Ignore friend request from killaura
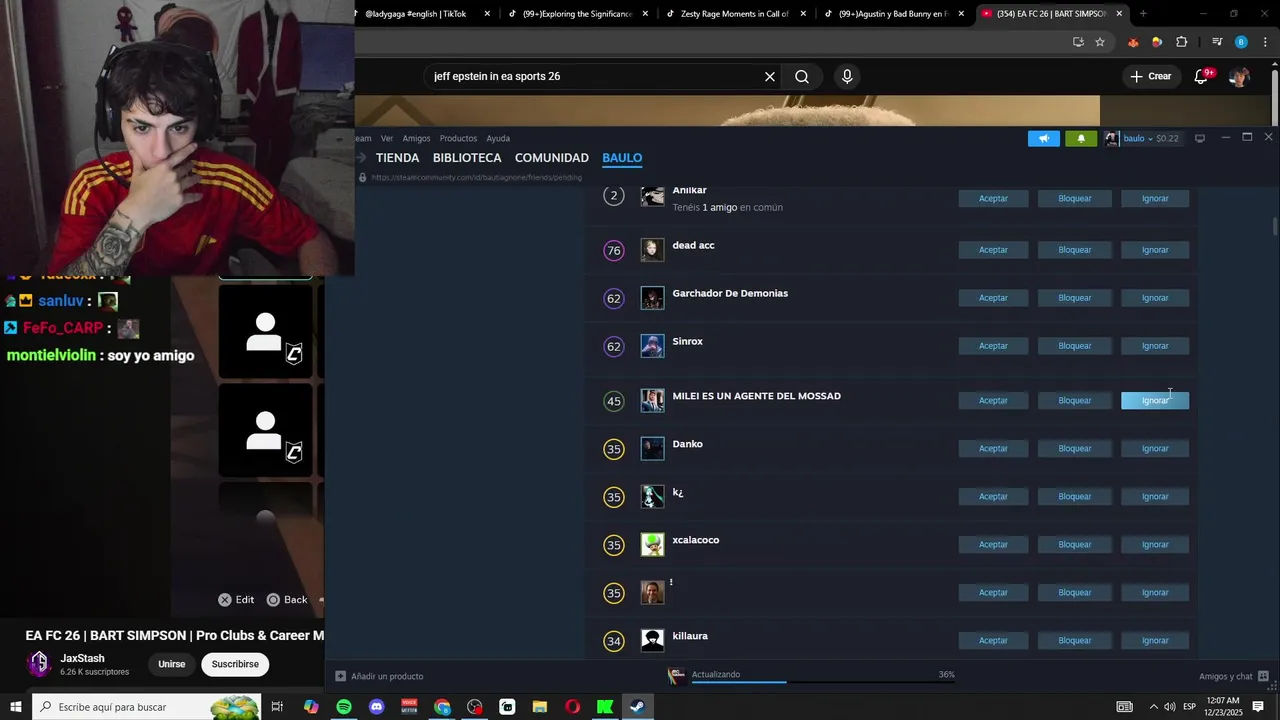Image resolution: width=1280 pixels, height=720 pixels. coord(1155,641)
